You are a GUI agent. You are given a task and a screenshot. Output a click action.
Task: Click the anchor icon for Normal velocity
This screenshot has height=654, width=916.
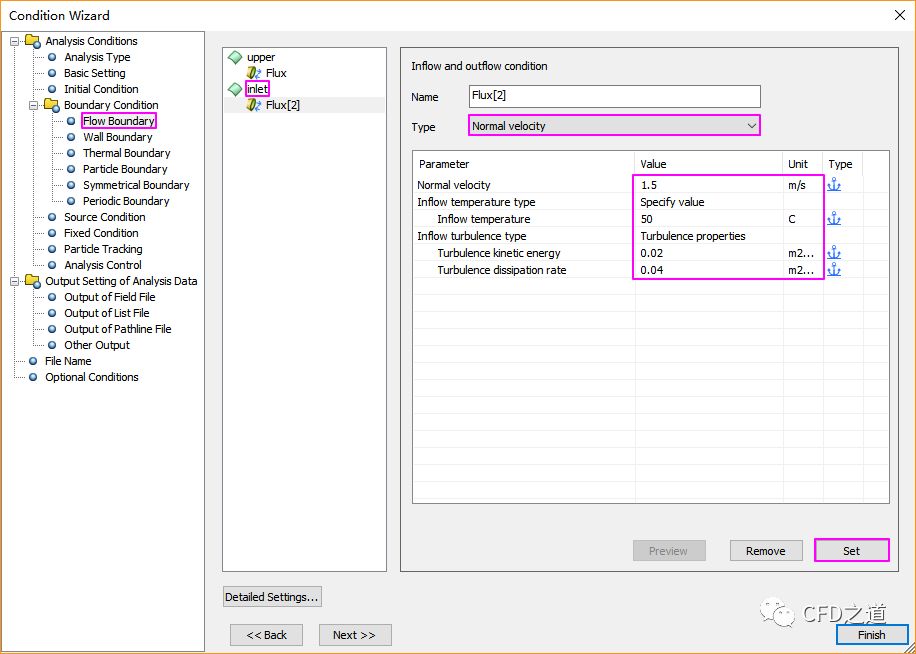(x=833, y=185)
